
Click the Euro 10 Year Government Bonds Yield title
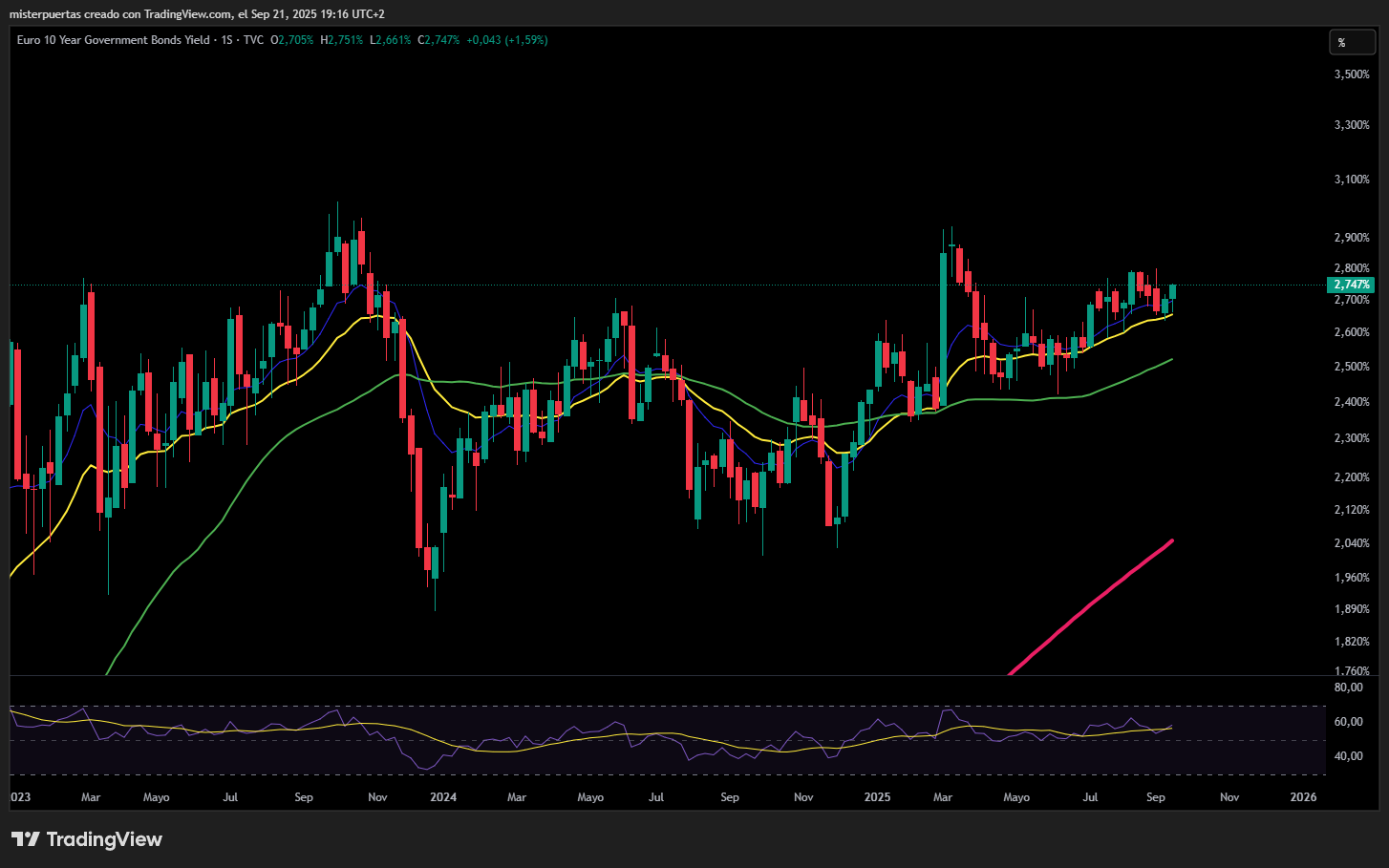[114, 40]
